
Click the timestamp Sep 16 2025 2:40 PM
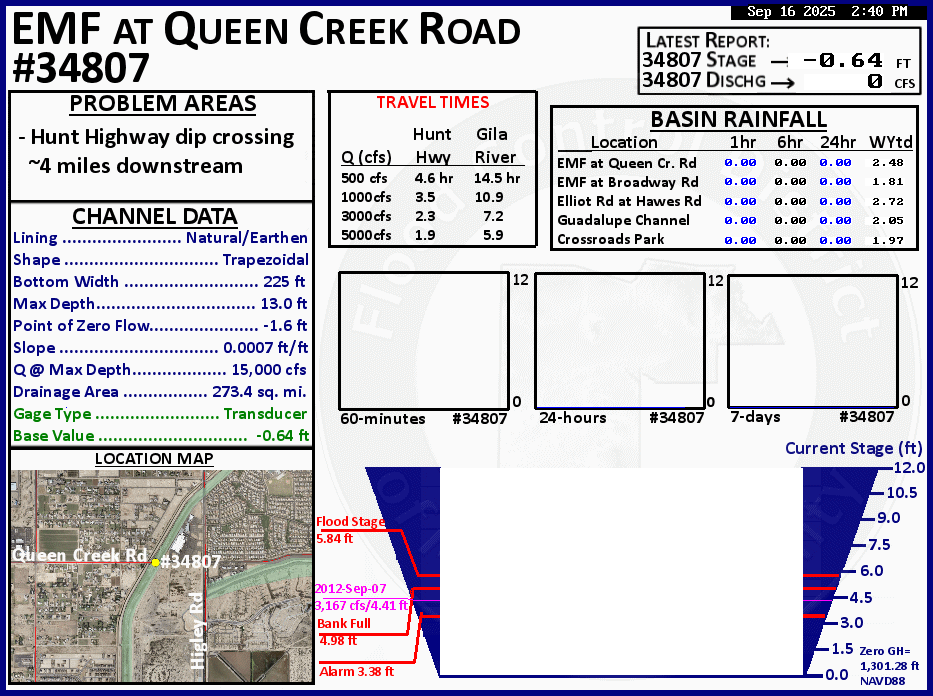827,11
